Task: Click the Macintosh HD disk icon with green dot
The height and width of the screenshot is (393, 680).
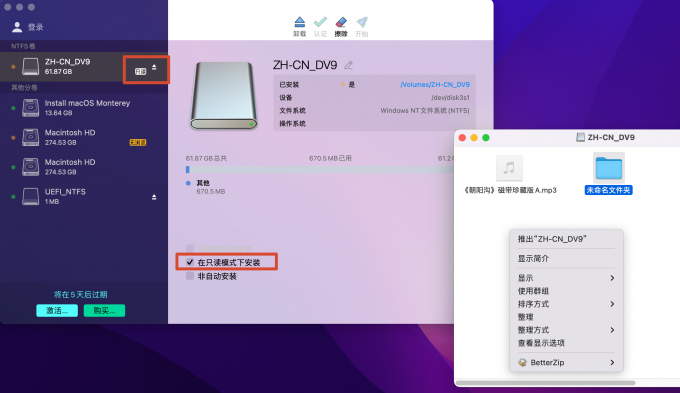Action: click(x=30, y=167)
